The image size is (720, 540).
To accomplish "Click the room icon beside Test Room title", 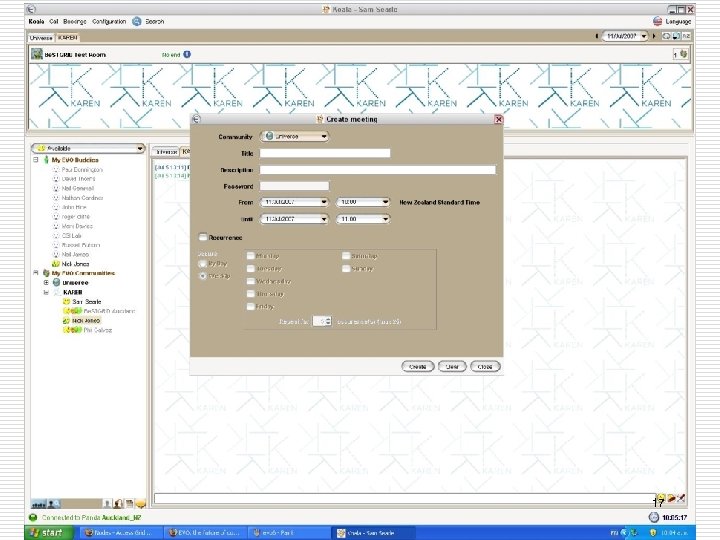I will pyautogui.click(x=37, y=54).
